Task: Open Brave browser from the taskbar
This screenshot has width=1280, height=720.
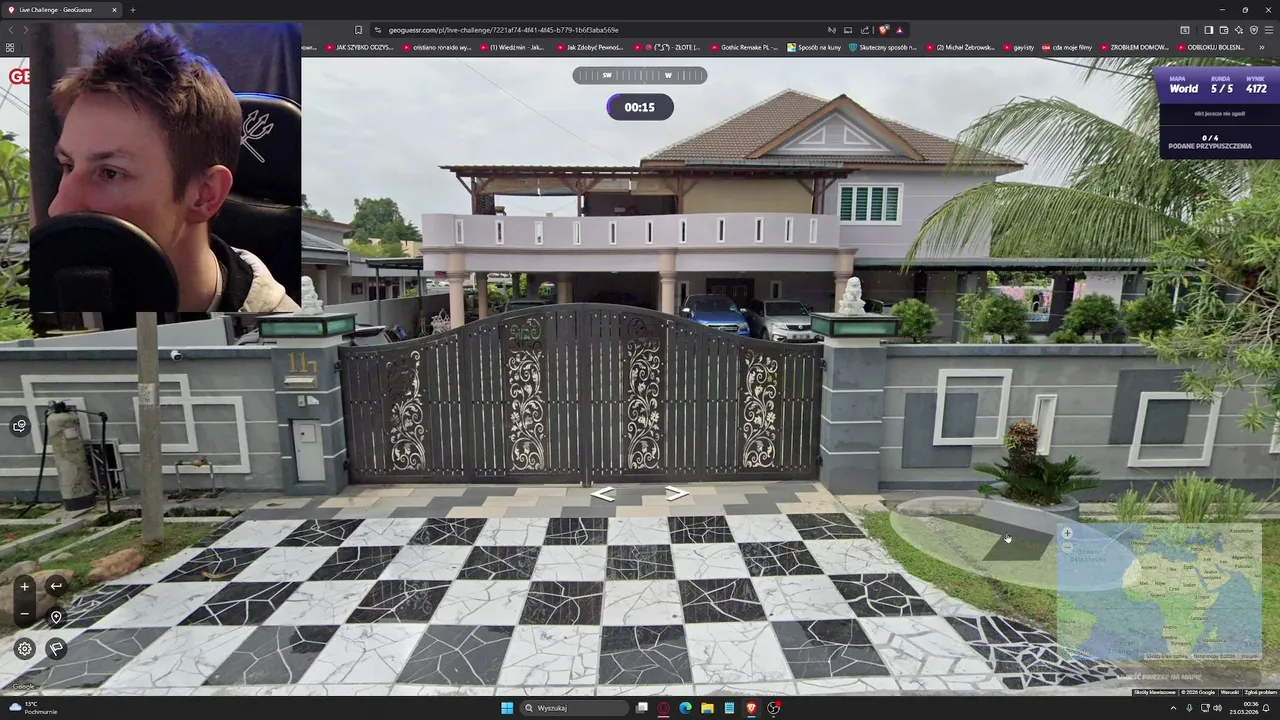Action: [x=751, y=708]
